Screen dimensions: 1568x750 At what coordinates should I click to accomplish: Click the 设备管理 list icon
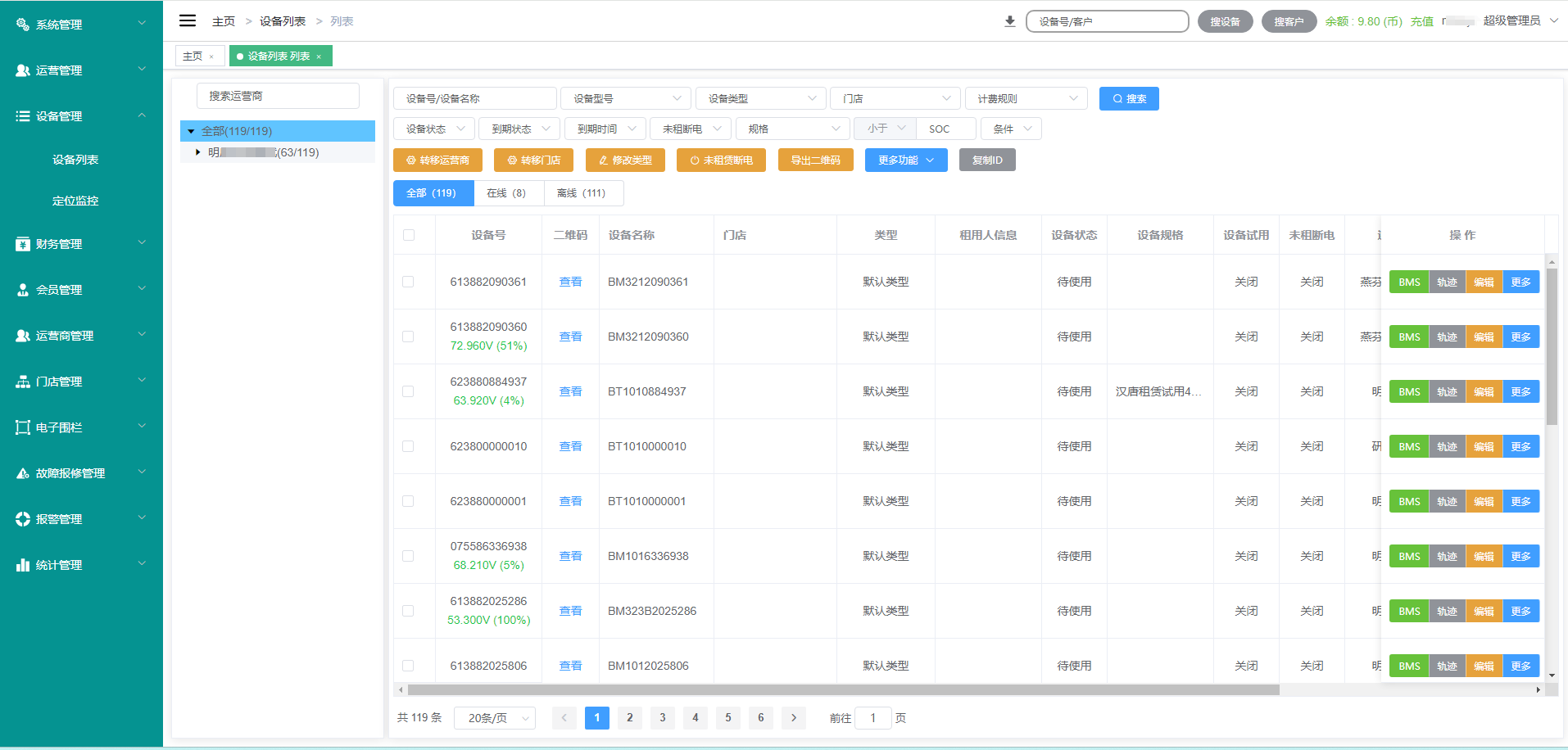[x=23, y=116]
